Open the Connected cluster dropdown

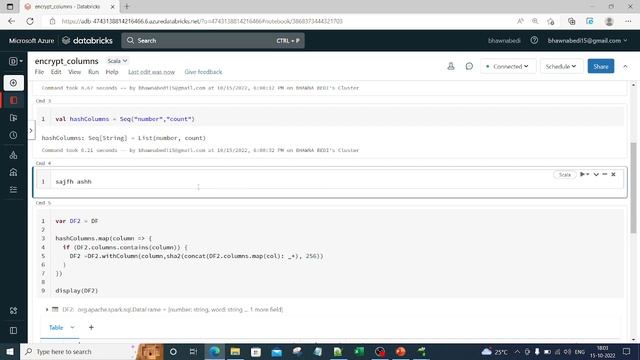(508, 66)
